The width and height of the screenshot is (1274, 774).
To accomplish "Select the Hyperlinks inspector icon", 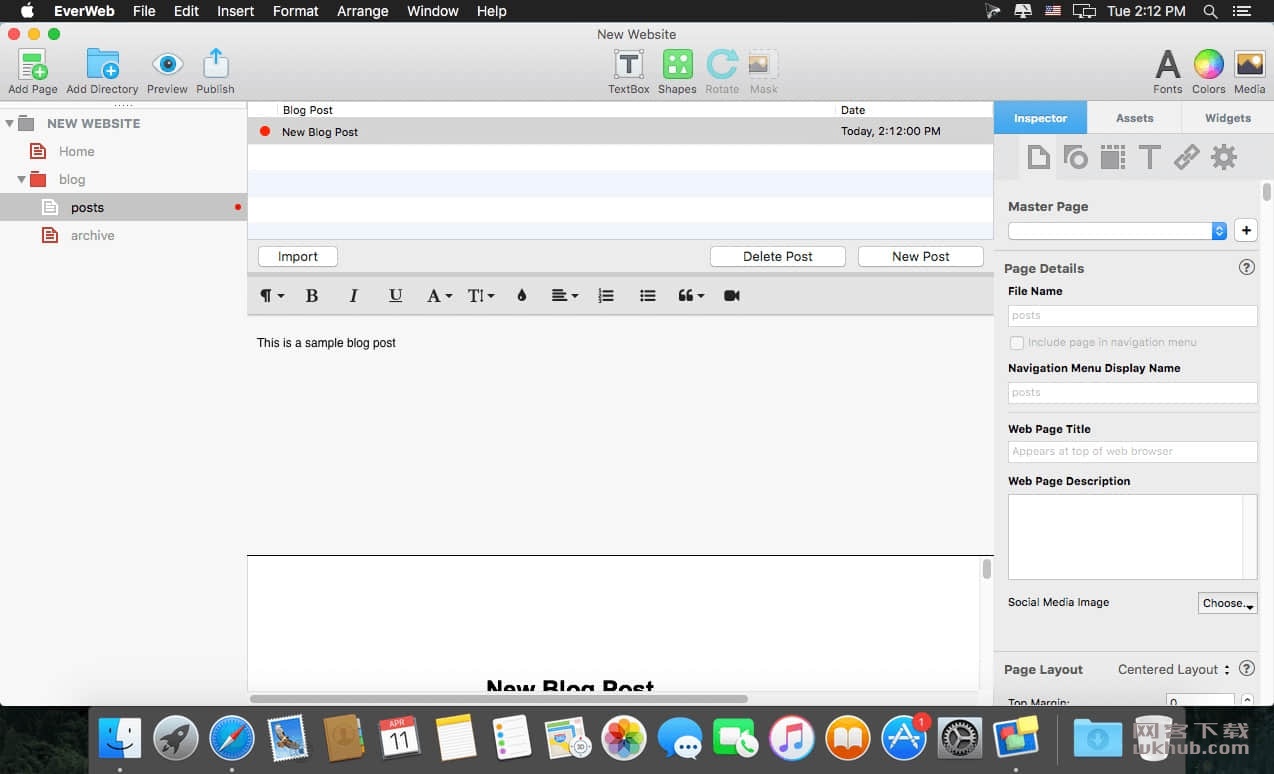I will coord(1187,157).
